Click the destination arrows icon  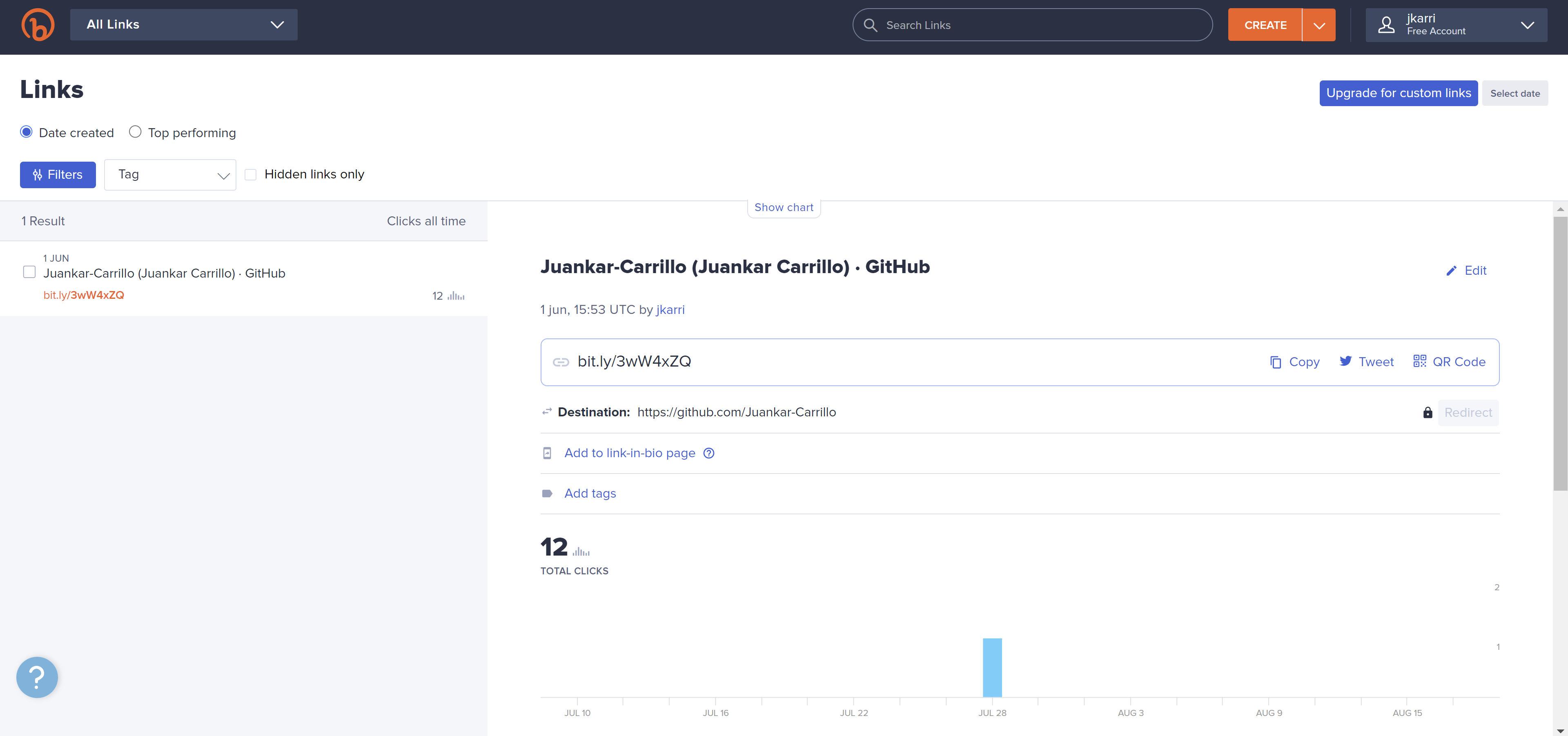click(547, 412)
